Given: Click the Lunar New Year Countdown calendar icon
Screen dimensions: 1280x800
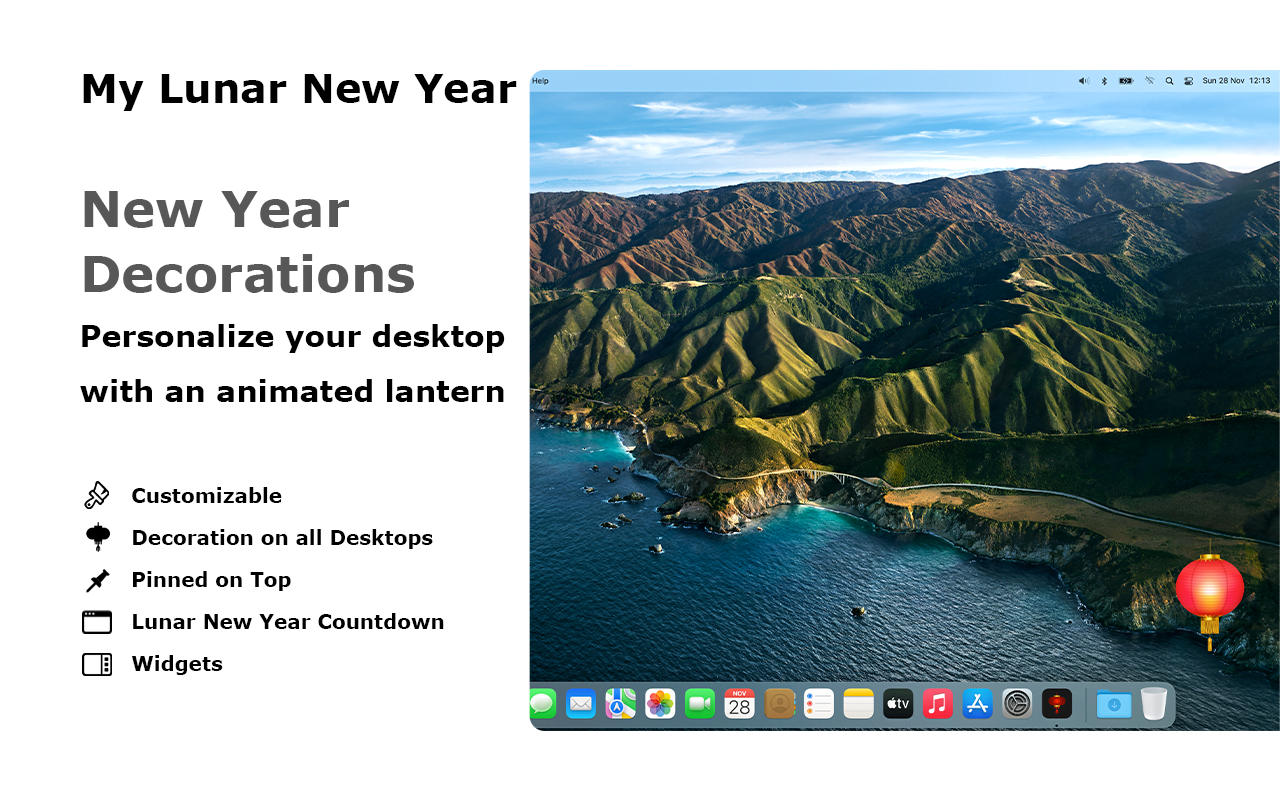Looking at the screenshot, I should (x=96, y=621).
